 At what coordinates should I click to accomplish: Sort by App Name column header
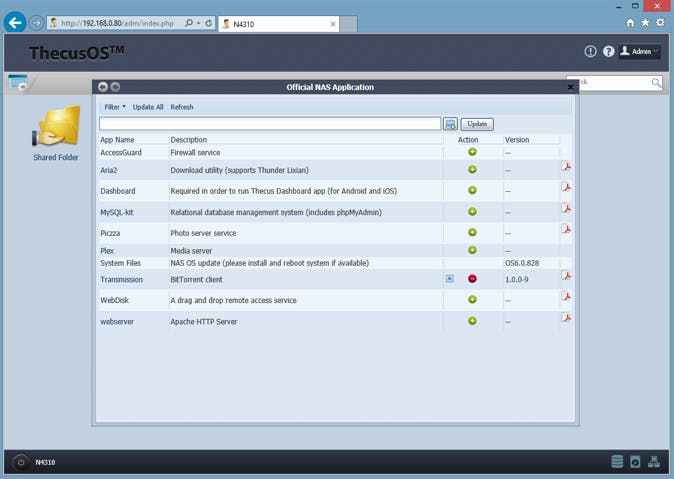[x=117, y=140]
